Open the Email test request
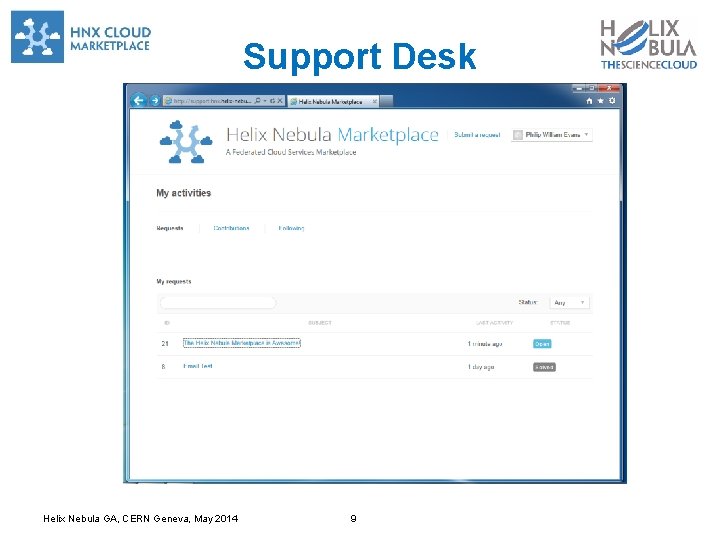Screen dimensions: 720x540 [x=198, y=366]
